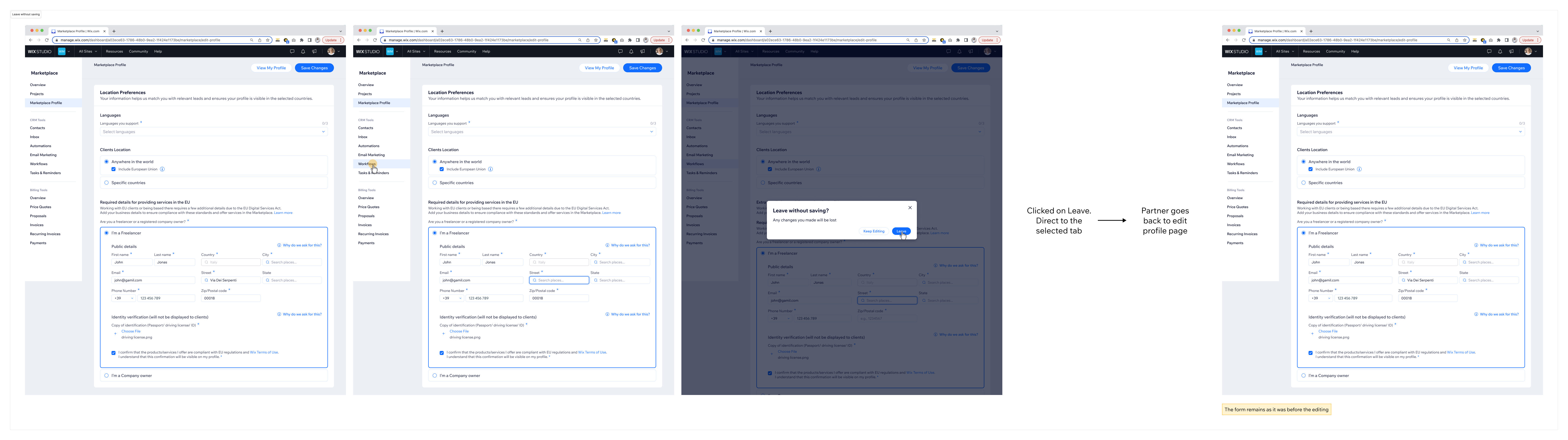Select I'm a Company owner in second window

click(435, 376)
